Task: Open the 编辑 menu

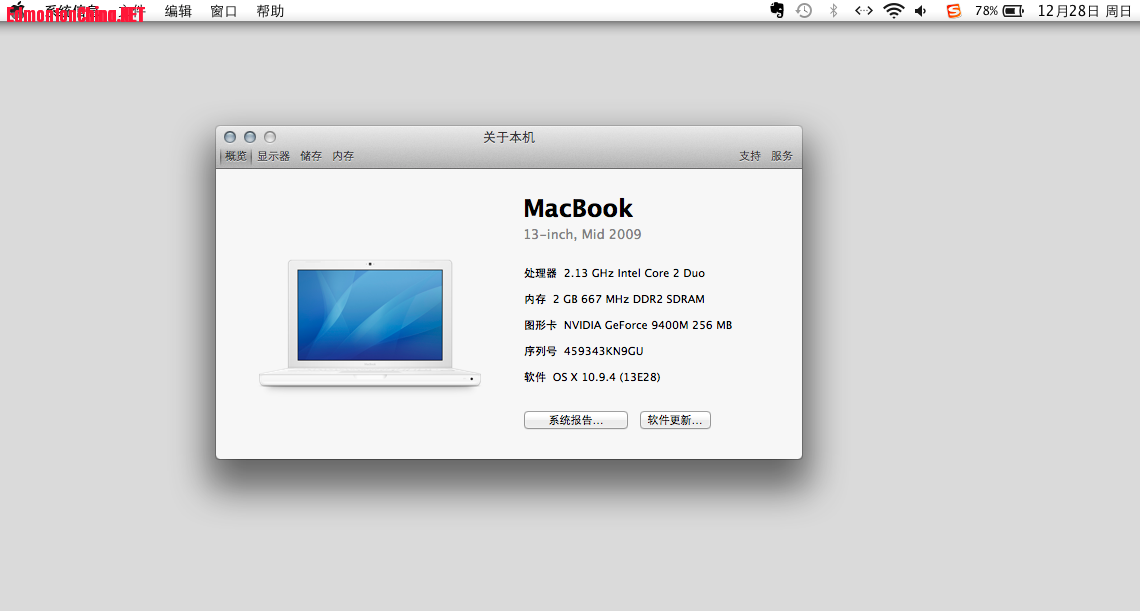Action: (178, 11)
